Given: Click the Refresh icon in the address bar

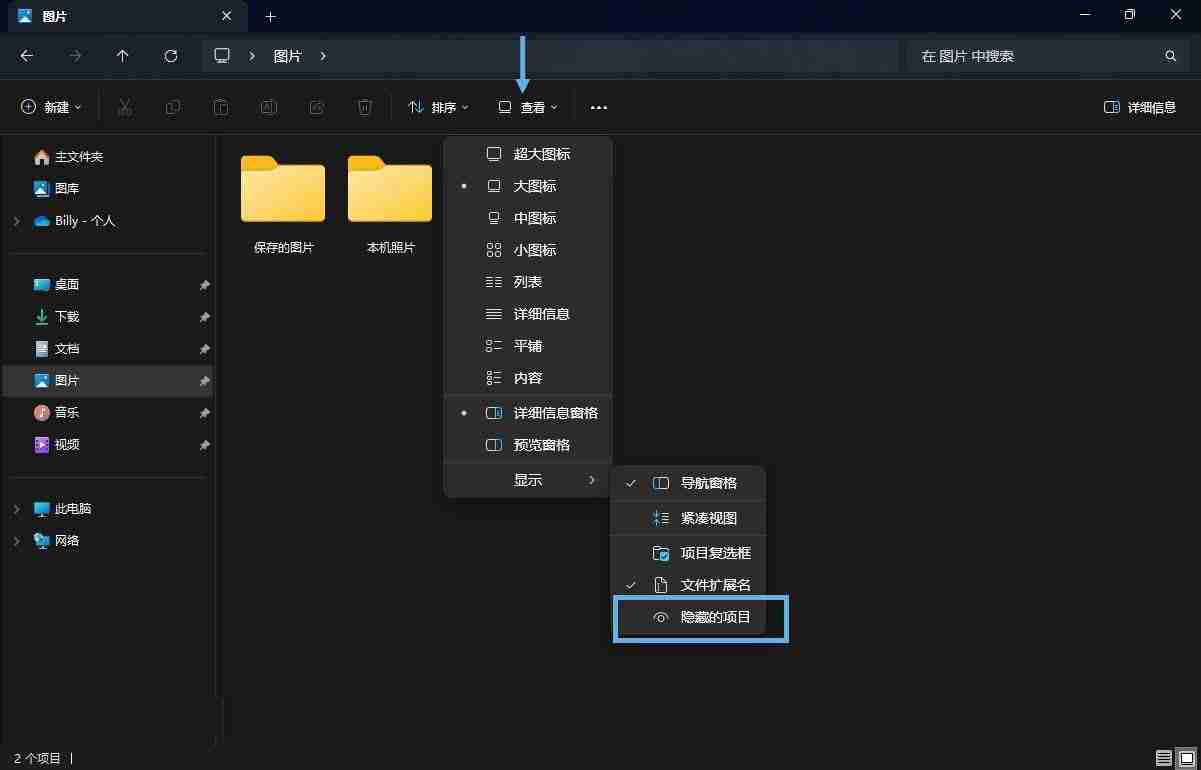Looking at the screenshot, I should [170, 56].
